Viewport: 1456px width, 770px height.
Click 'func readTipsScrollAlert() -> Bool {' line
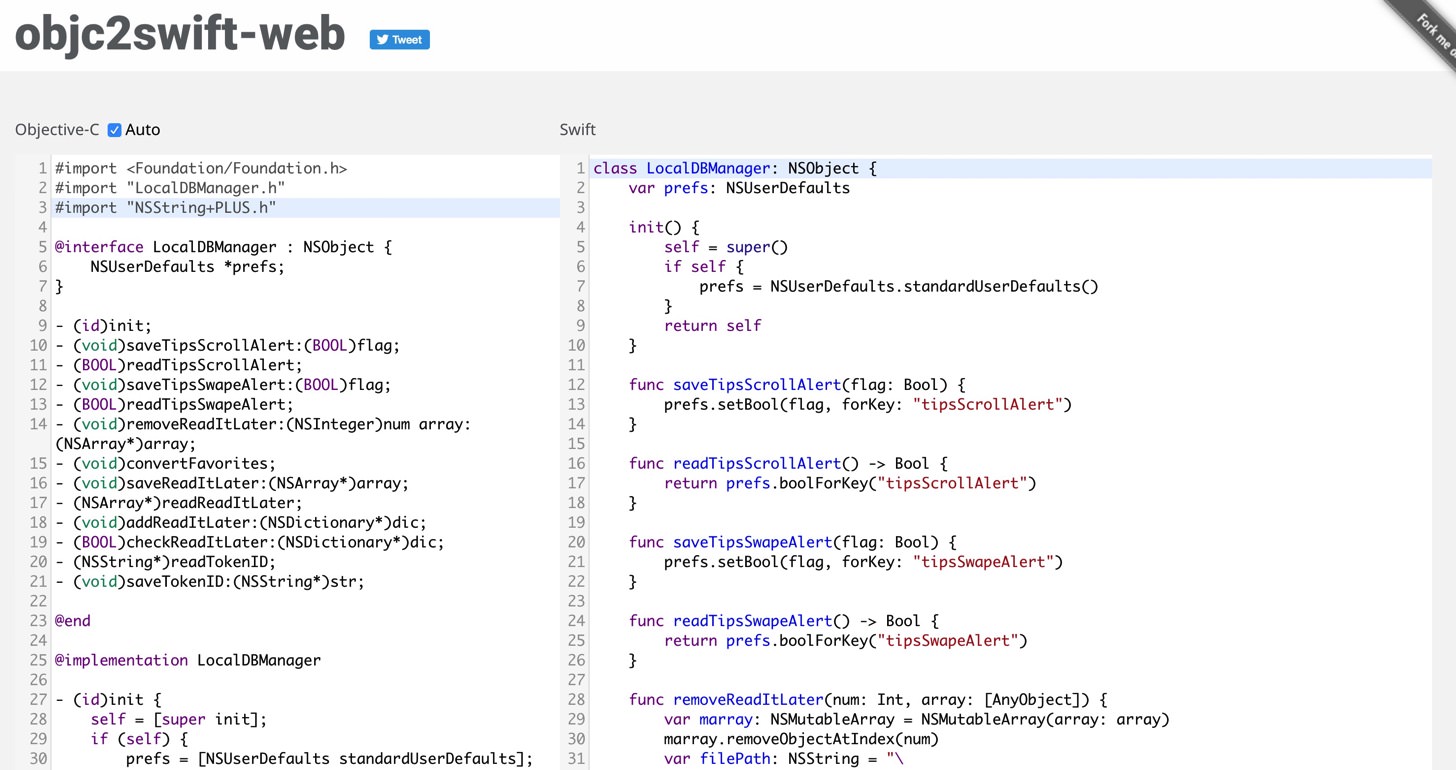click(788, 463)
